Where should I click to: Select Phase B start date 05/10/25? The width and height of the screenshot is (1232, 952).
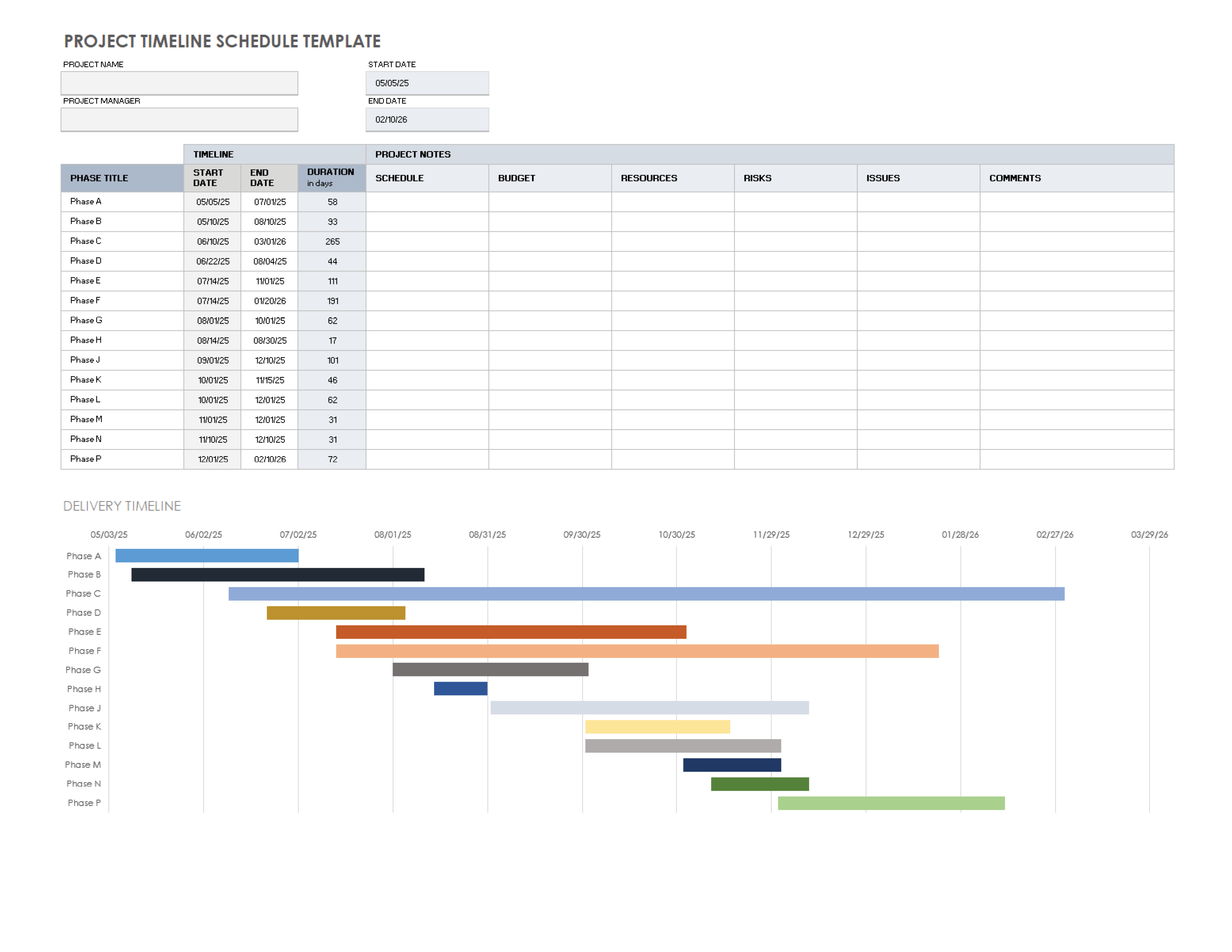pos(212,222)
